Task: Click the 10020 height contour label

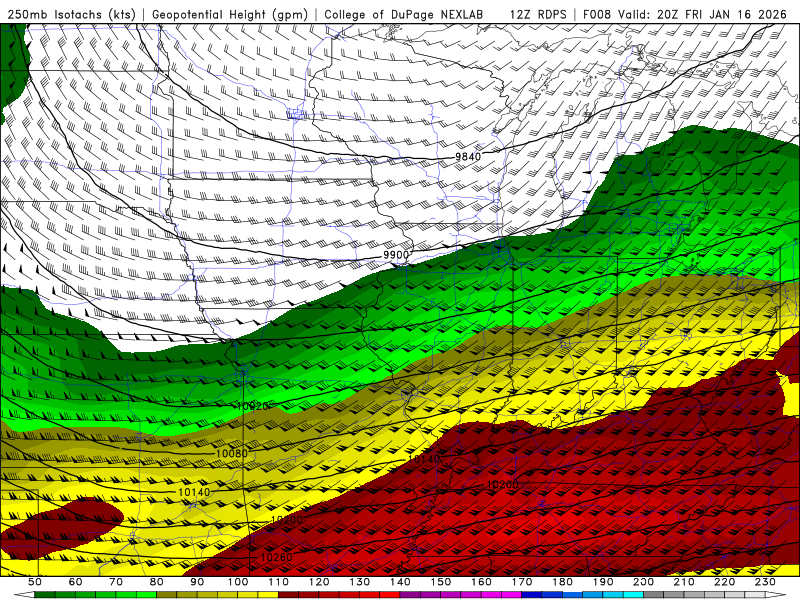Action: click(x=253, y=406)
